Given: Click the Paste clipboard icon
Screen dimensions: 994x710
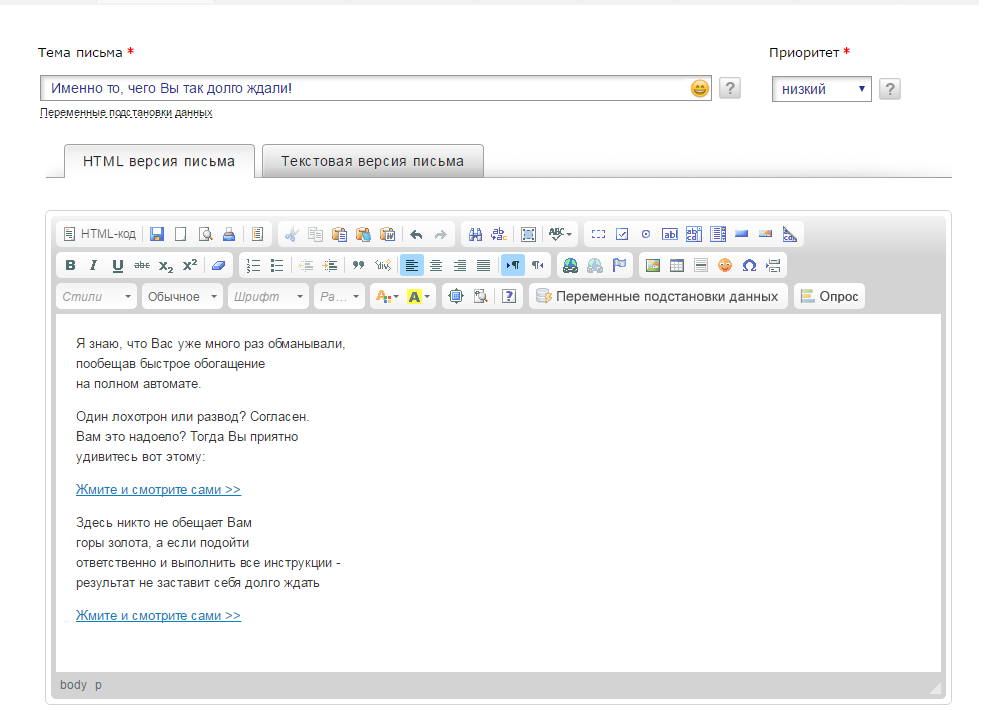Looking at the screenshot, I should [x=339, y=235].
